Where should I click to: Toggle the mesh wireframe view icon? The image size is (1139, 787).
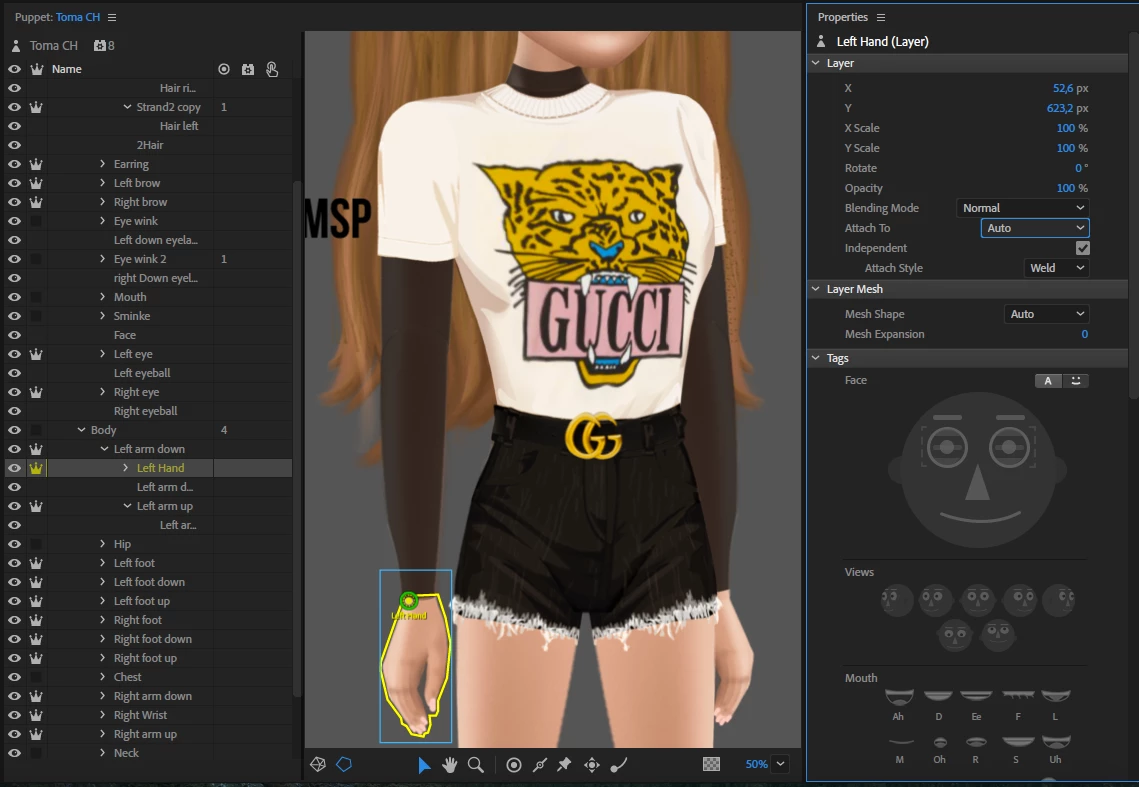(x=317, y=764)
